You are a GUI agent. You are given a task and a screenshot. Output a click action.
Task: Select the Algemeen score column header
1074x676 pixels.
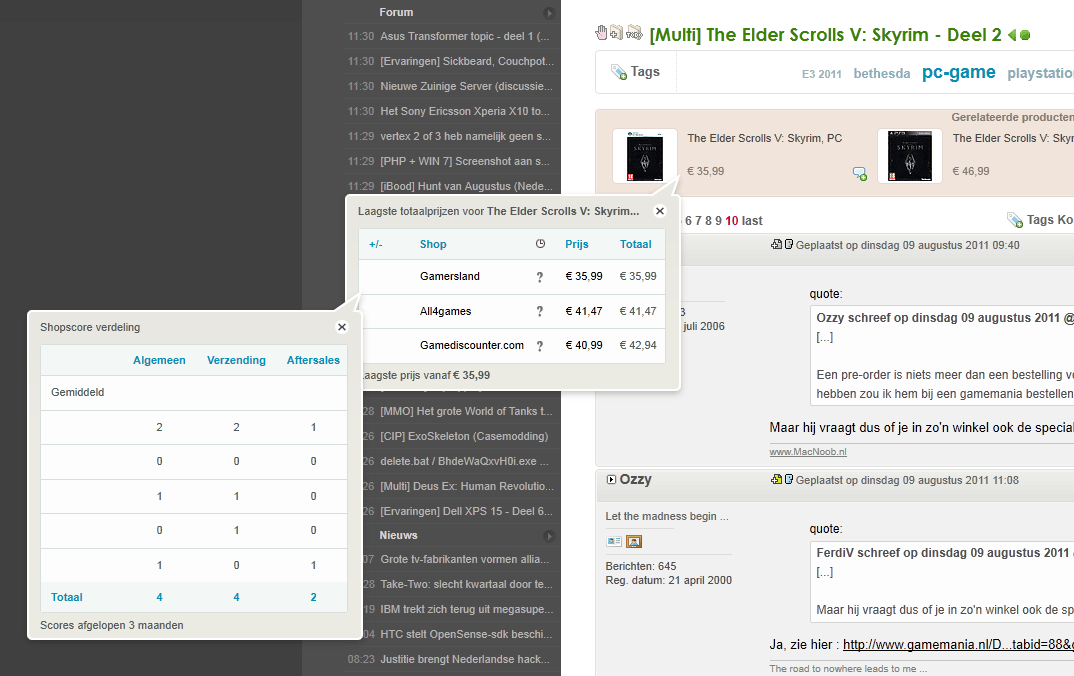click(x=159, y=360)
